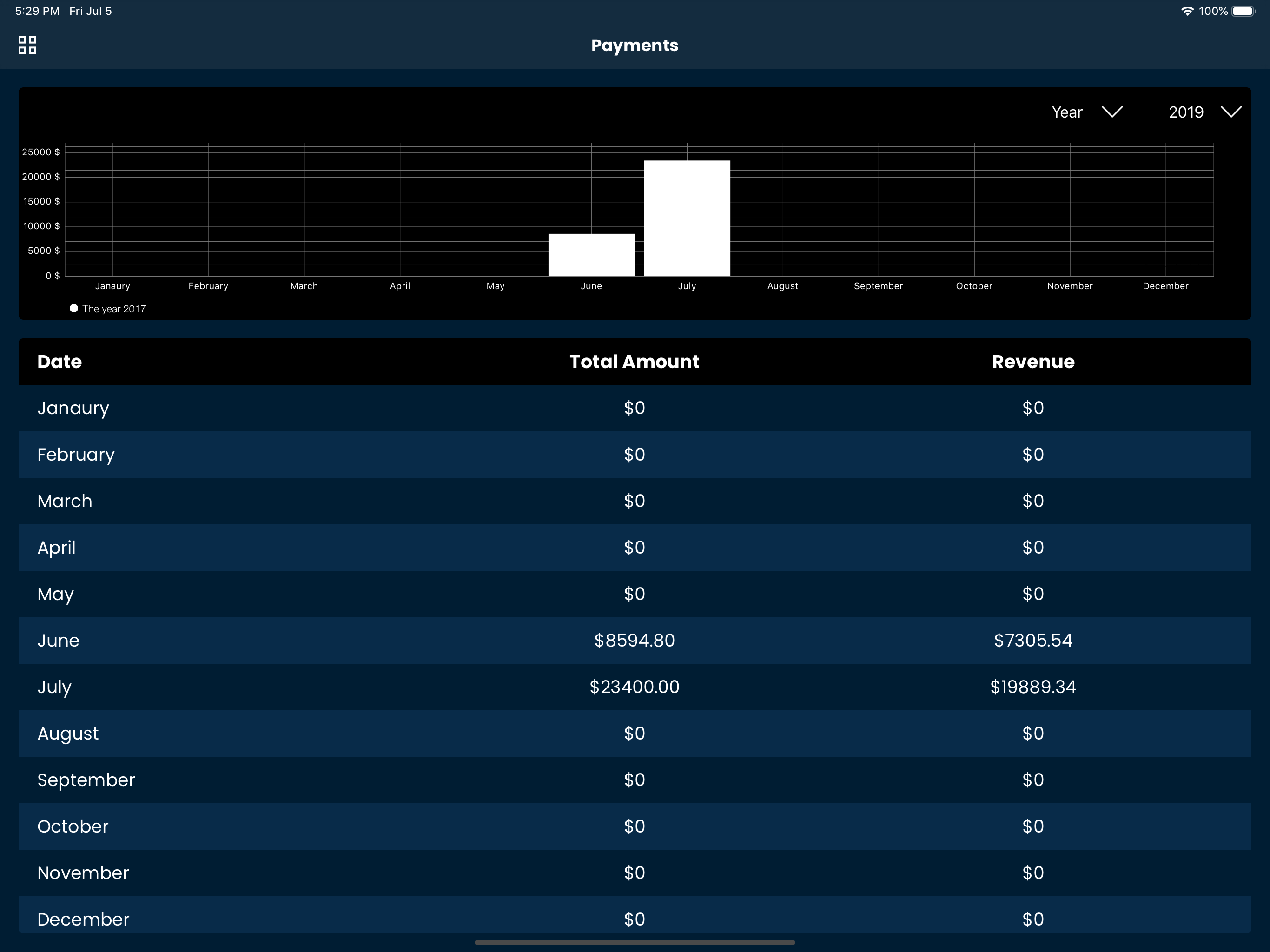The image size is (1270, 952).
Task: Tap the June total $8594.80 value
Action: (x=634, y=640)
